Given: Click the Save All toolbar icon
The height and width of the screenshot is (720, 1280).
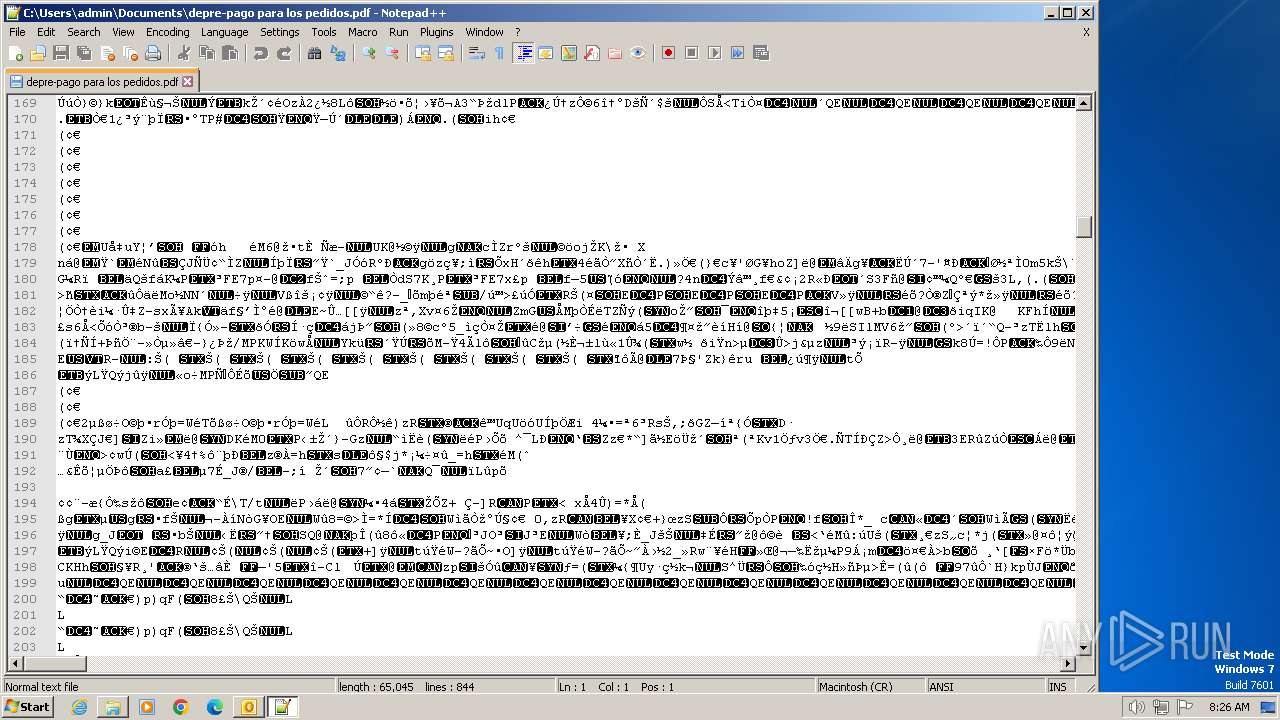Looking at the screenshot, I should coord(82,53).
